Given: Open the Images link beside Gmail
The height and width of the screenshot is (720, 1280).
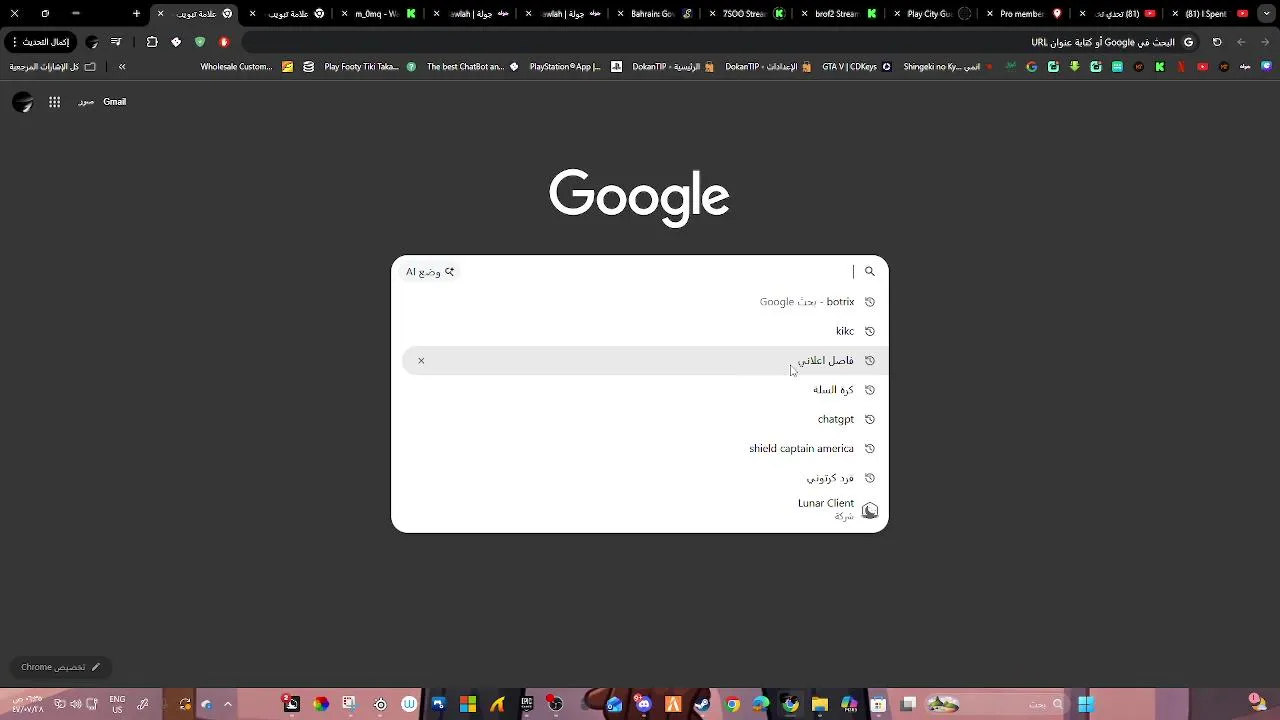Looking at the screenshot, I should pos(86,102).
